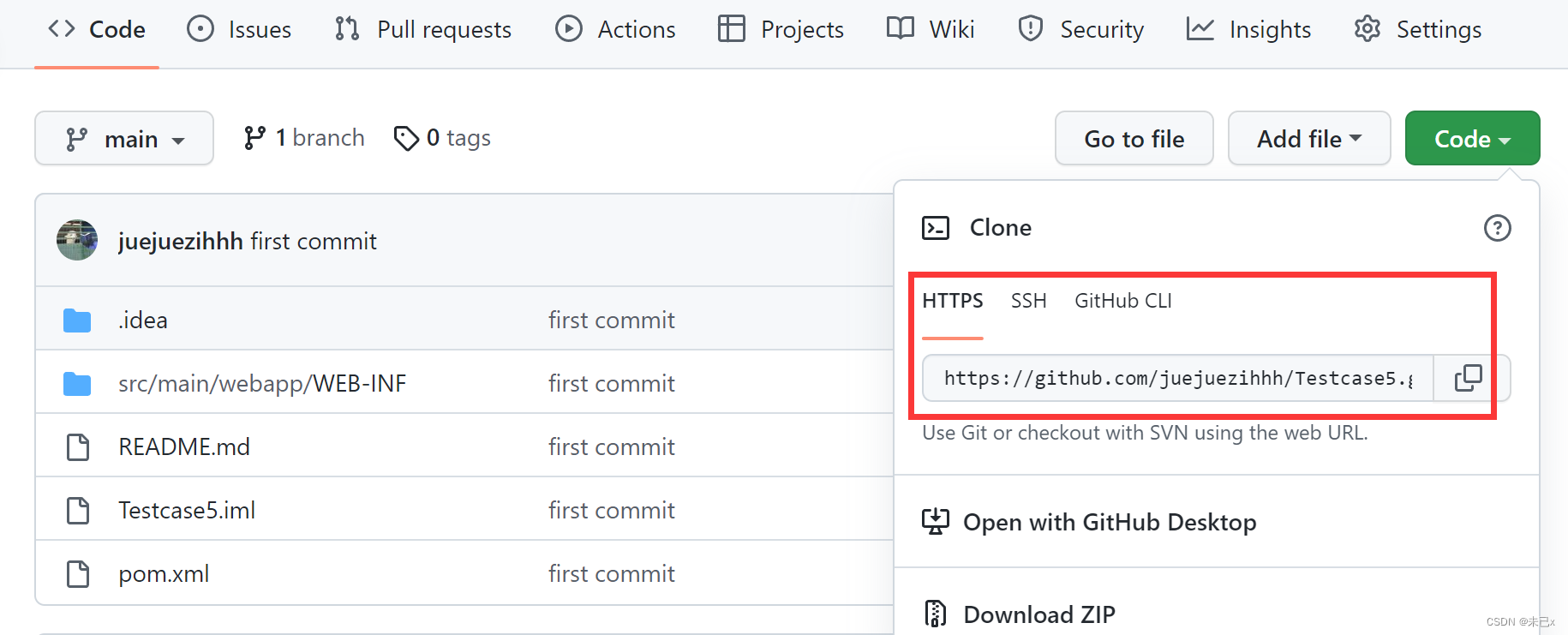
Task: Toggle the green Code dropdown button
Action: coord(1472,138)
